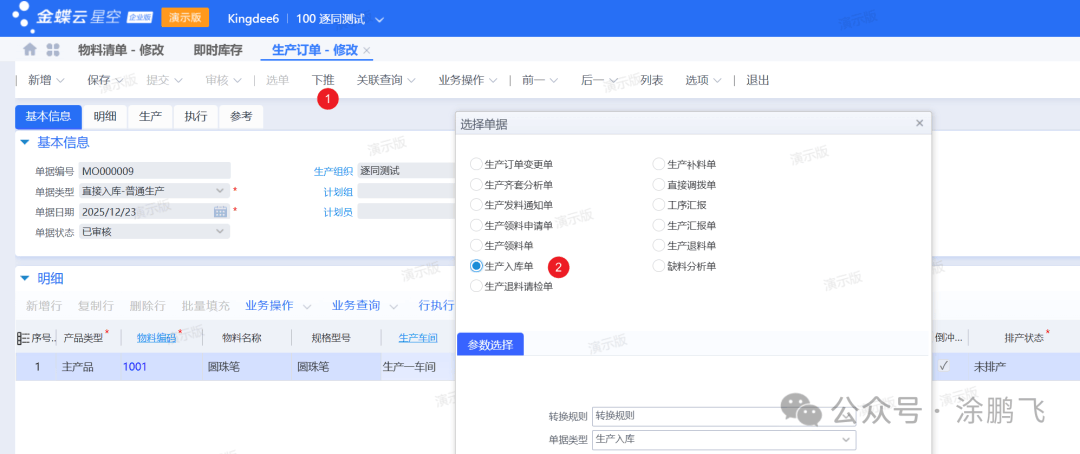
Task: Switch to the 物料清单 - 修改 tab
Action: [120, 50]
